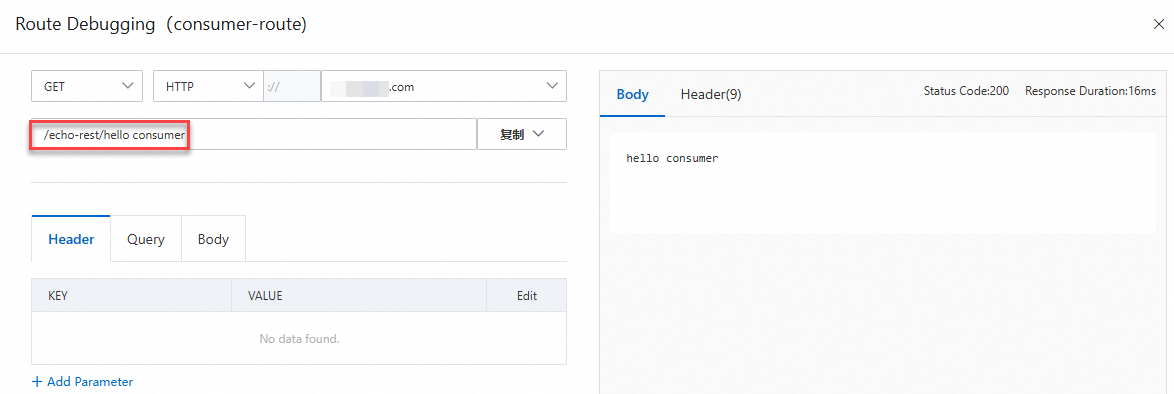The width and height of the screenshot is (1174, 394).
Task: Open the request Body tab
Action: (213, 240)
